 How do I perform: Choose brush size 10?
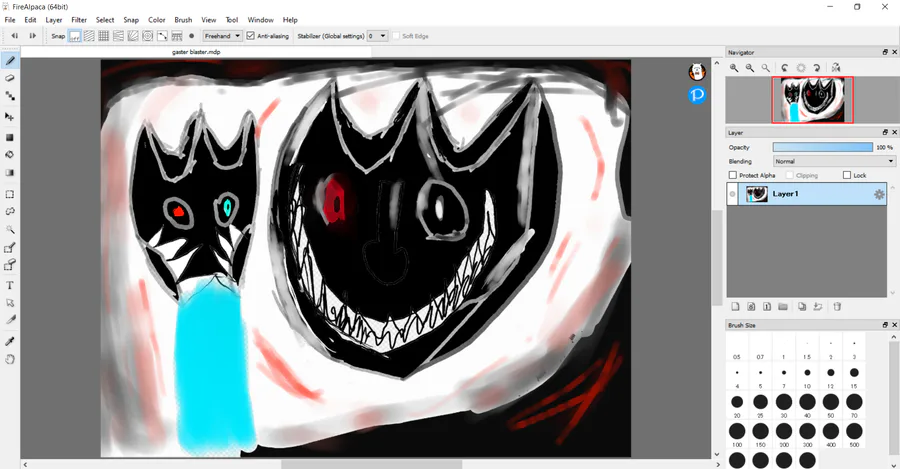(x=807, y=373)
